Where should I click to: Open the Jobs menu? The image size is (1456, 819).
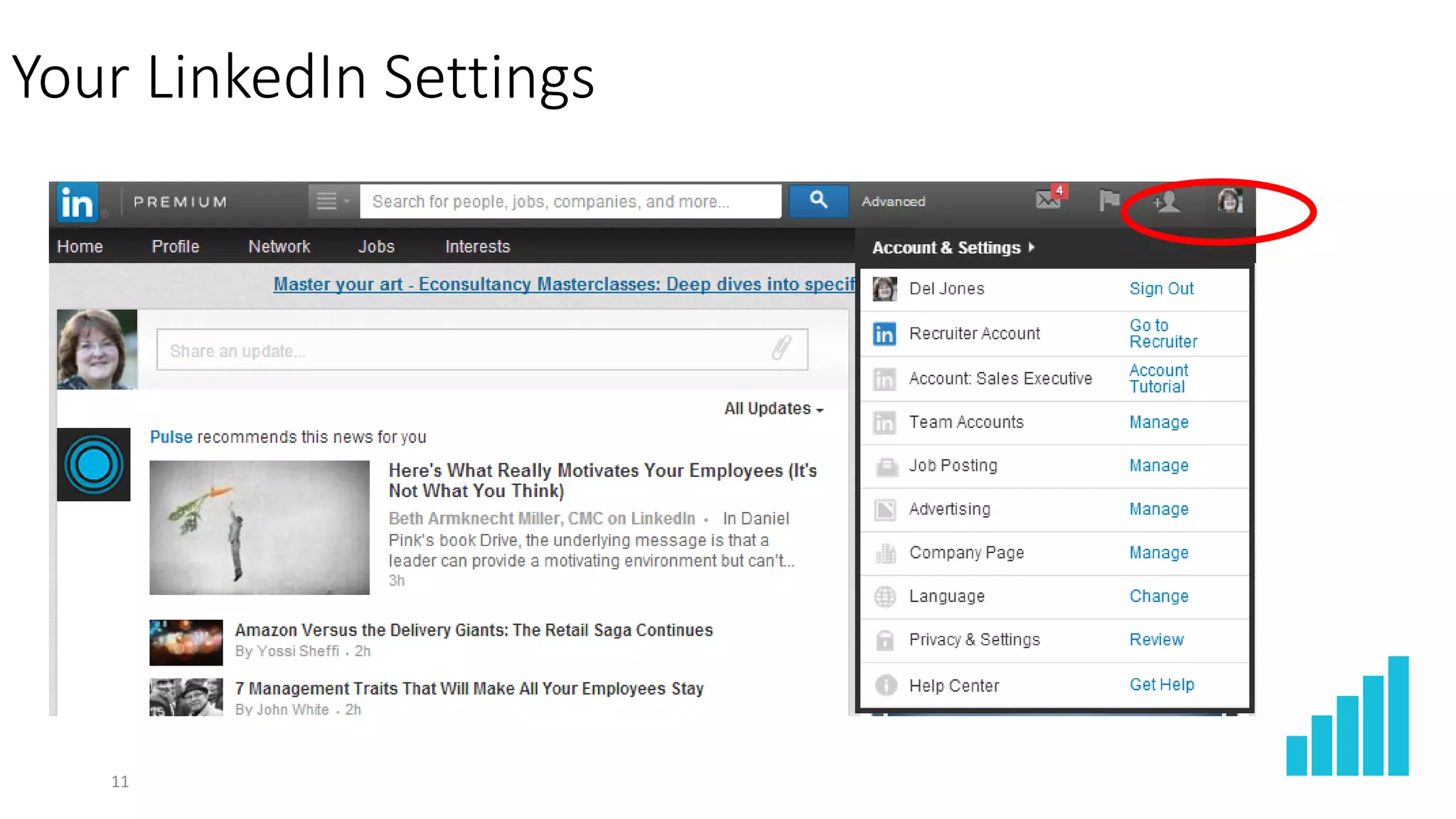(376, 247)
